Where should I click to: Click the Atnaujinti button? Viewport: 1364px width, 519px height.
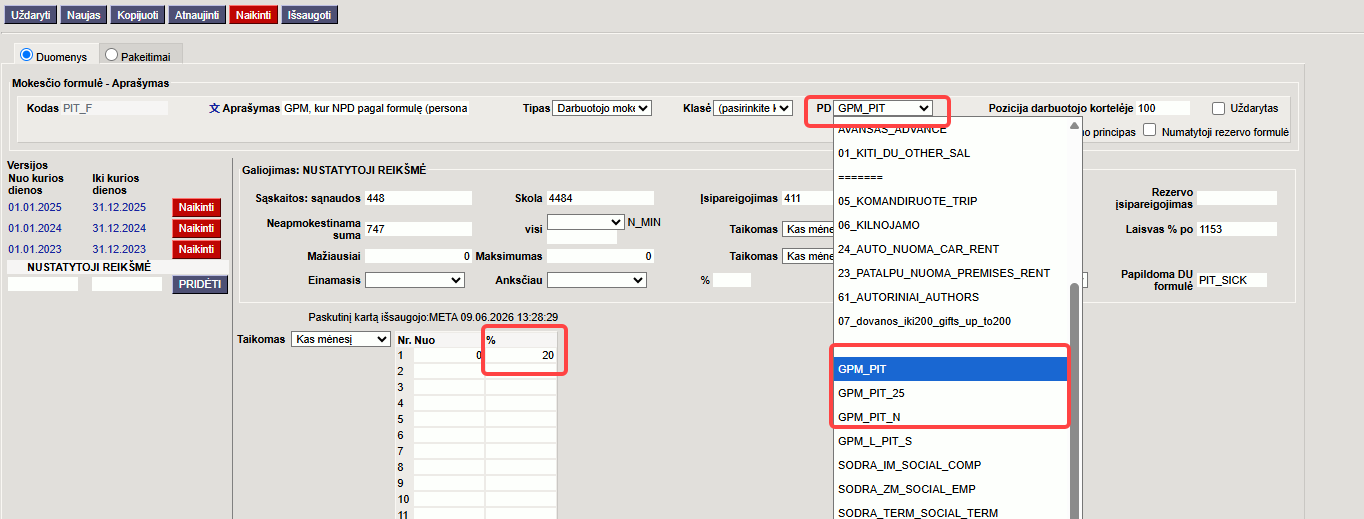click(x=196, y=15)
